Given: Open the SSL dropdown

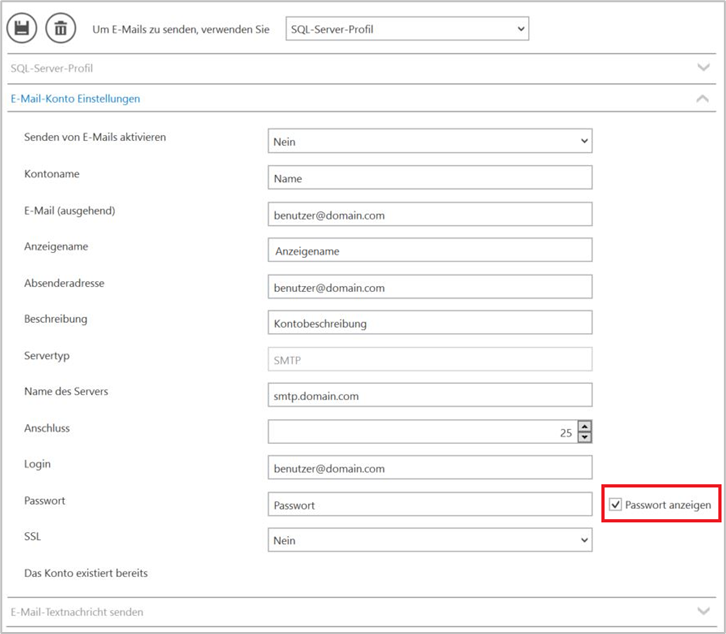Looking at the screenshot, I should [x=430, y=540].
